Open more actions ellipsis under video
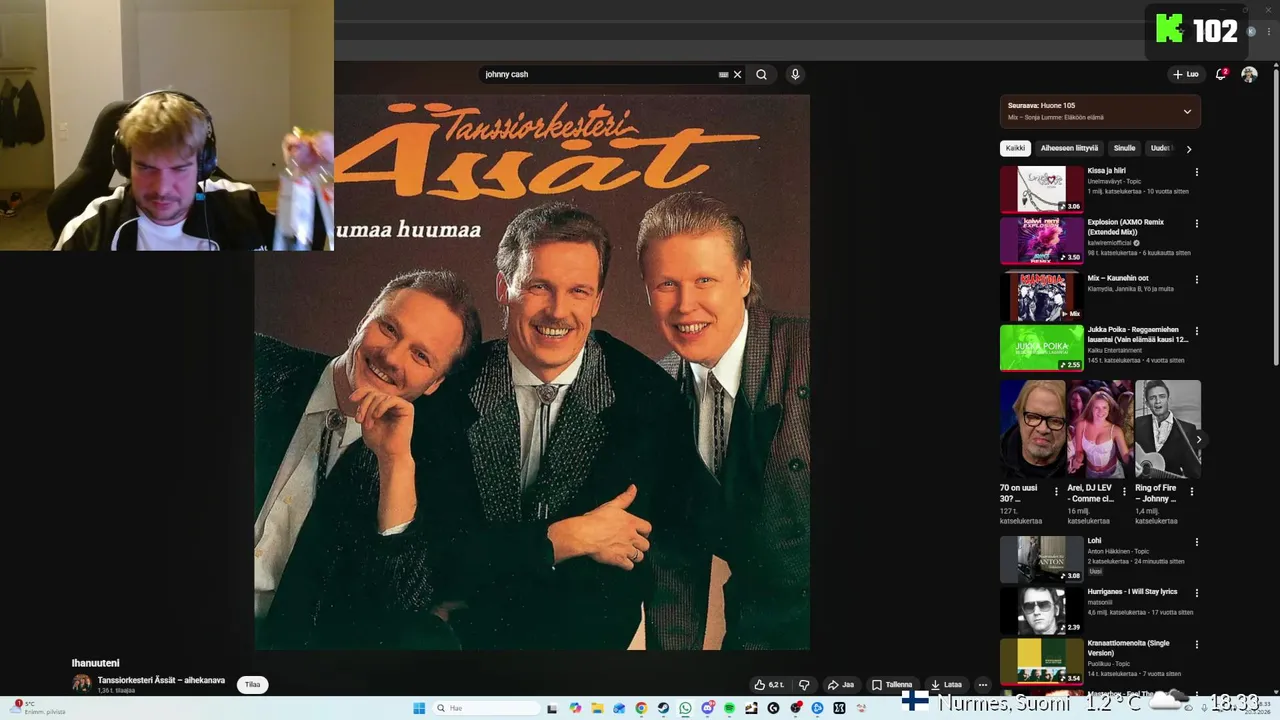This screenshot has width=1280, height=720. point(983,685)
